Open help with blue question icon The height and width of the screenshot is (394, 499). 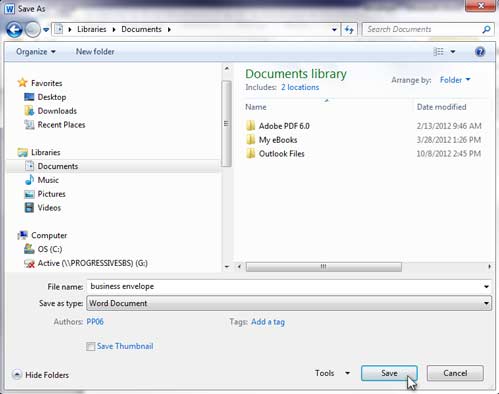[480, 52]
